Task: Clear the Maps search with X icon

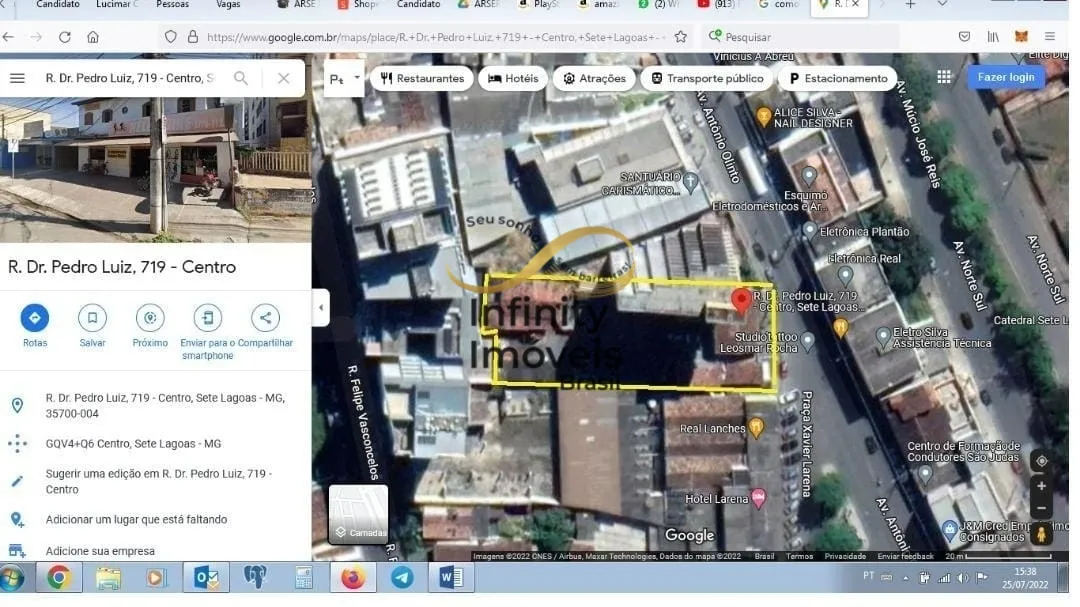Action: (x=284, y=78)
